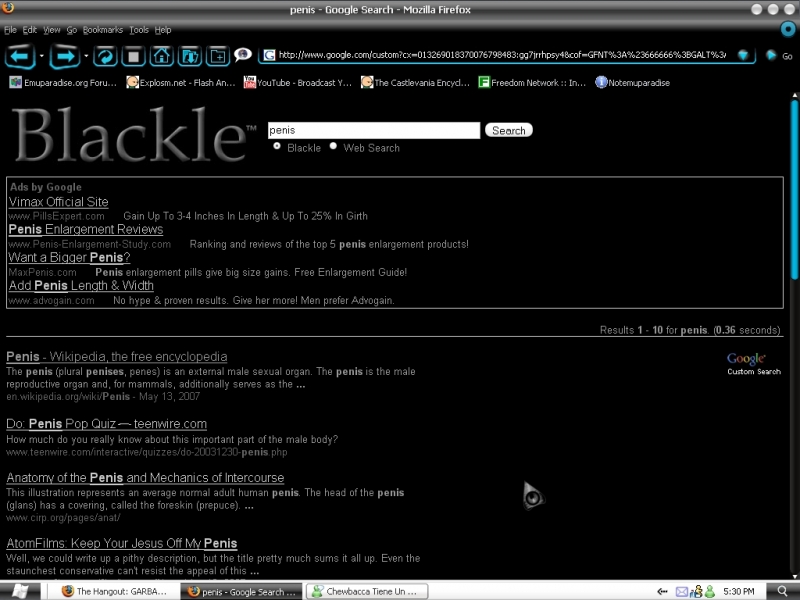
Task: Click the Stop loading icon
Action: click(x=133, y=56)
